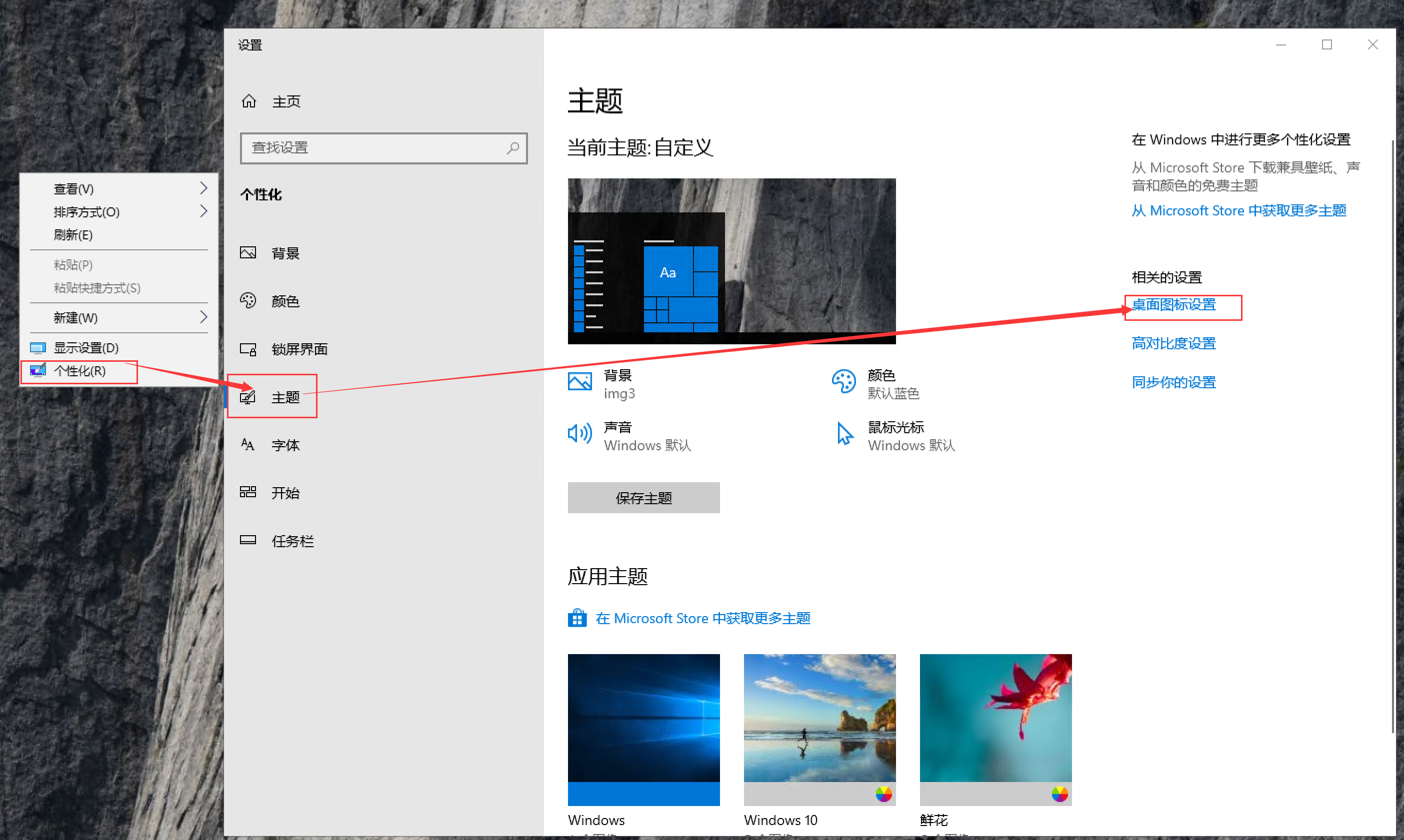1404x840 pixels.
Task: Close the 设置 window
Action: click(x=1372, y=44)
